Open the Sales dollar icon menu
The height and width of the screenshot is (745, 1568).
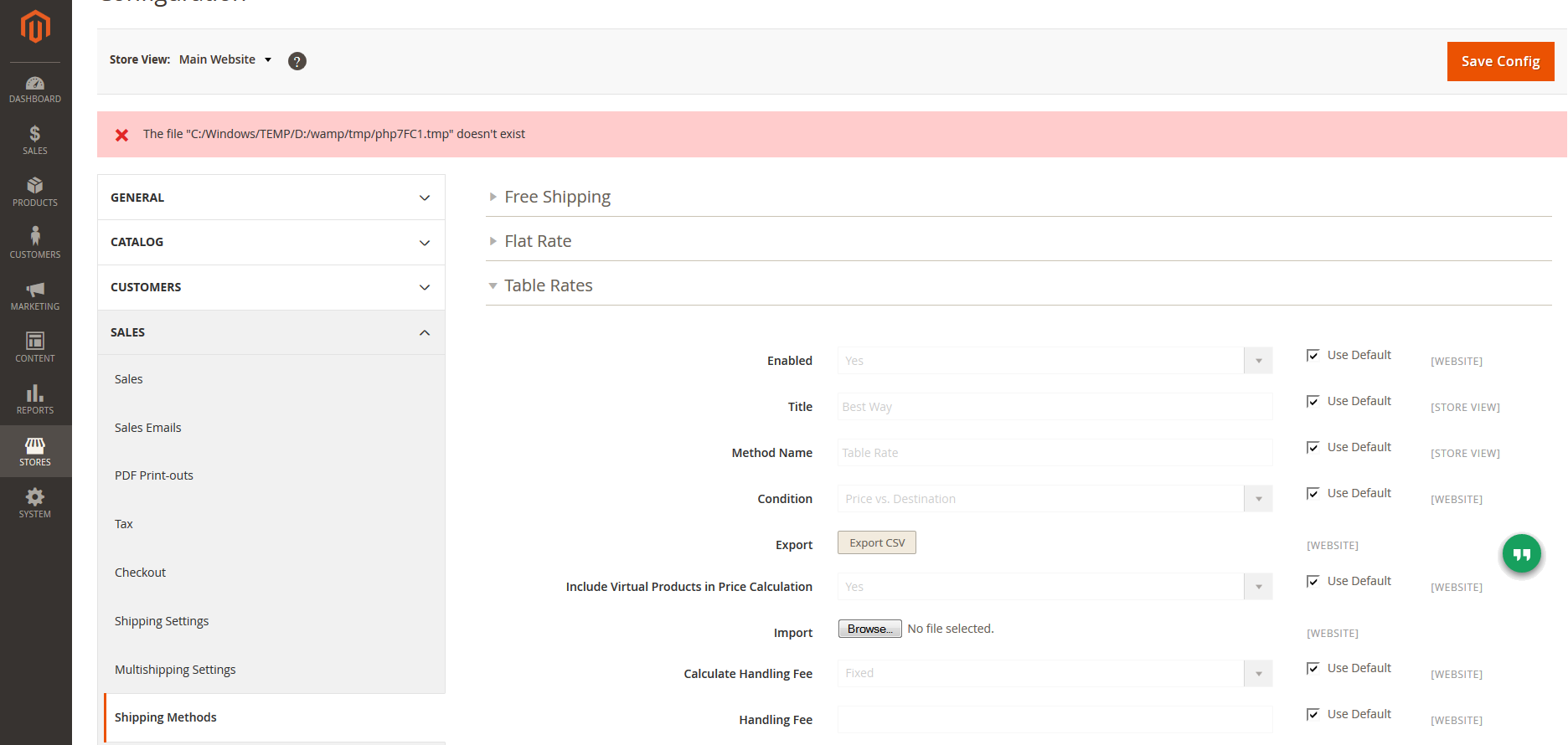35,140
